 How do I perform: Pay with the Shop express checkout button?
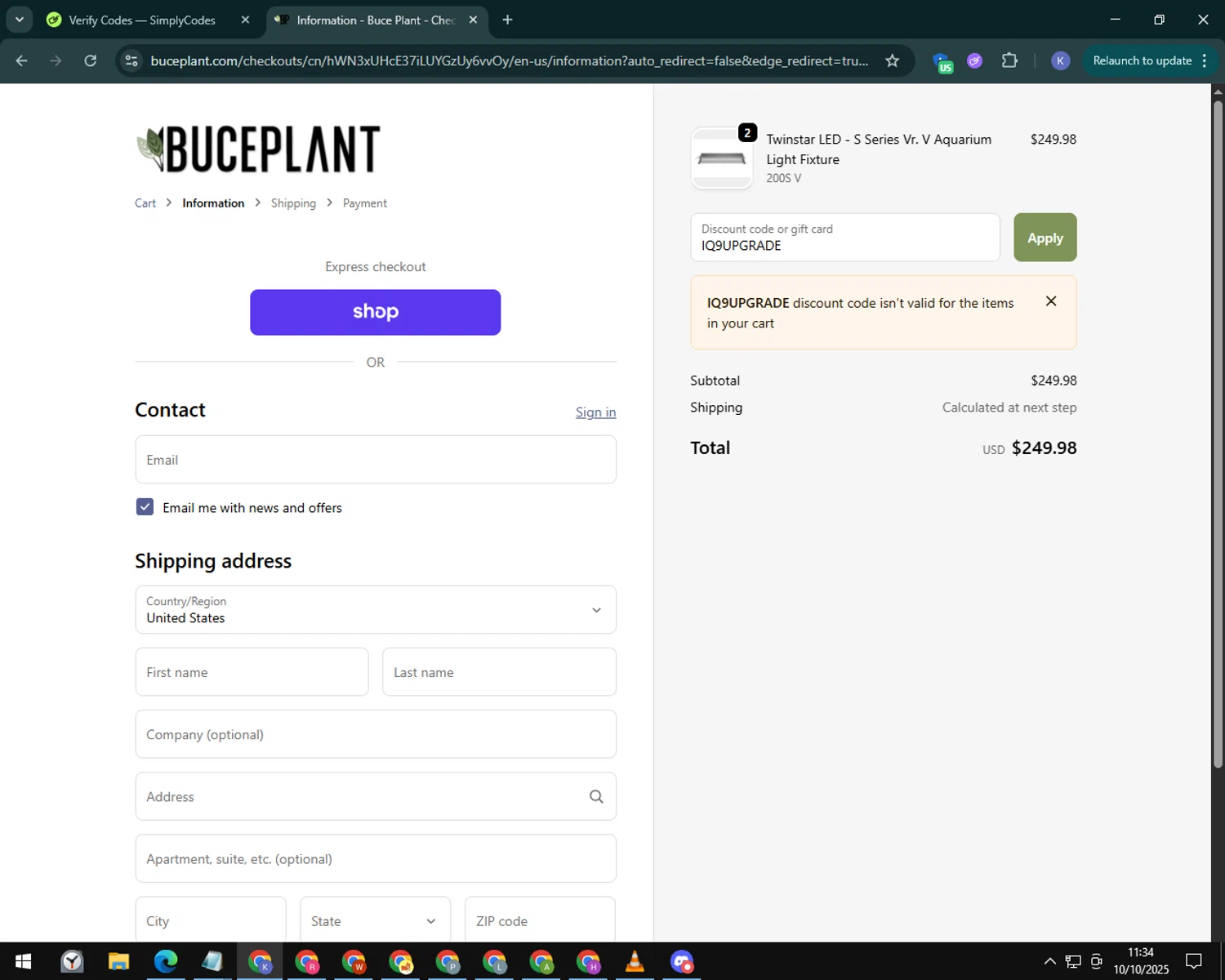(x=375, y=312)
